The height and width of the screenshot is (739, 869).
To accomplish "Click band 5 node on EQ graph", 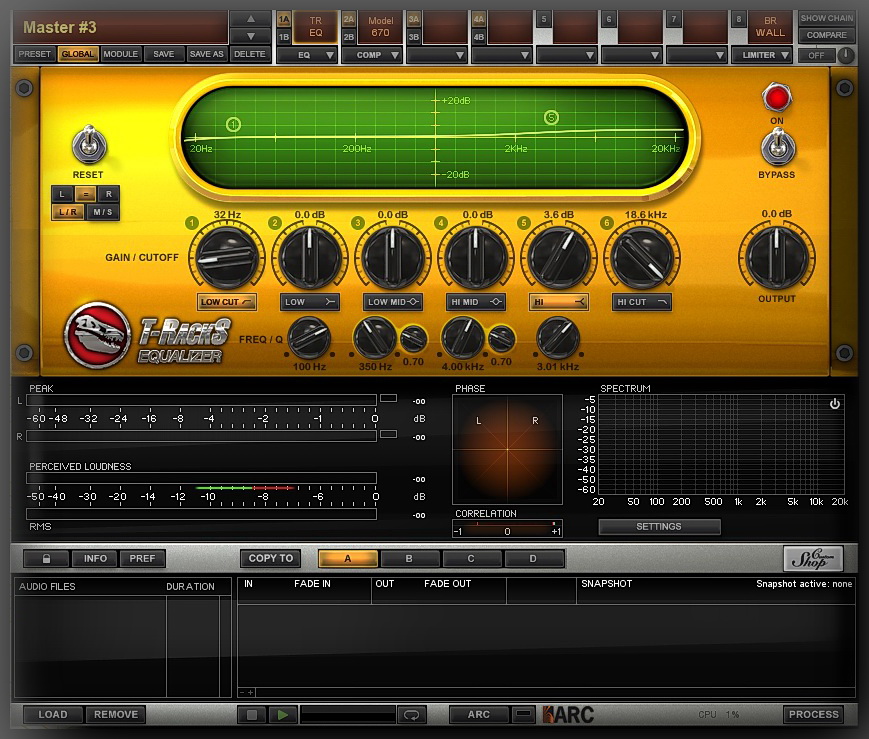I will pyautogui.click(x=551, y=118).
